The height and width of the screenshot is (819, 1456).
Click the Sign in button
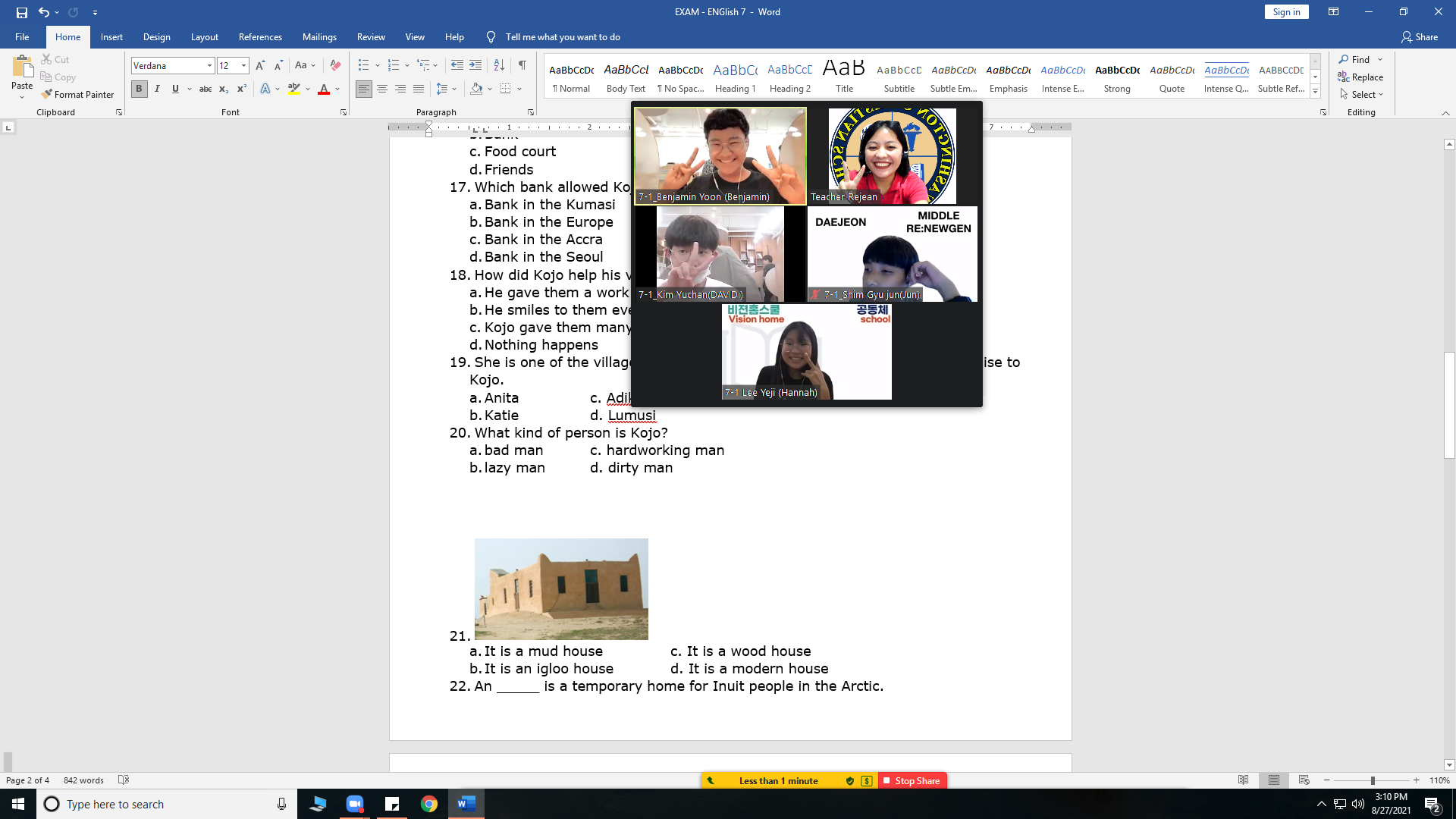coord(1286,12)
